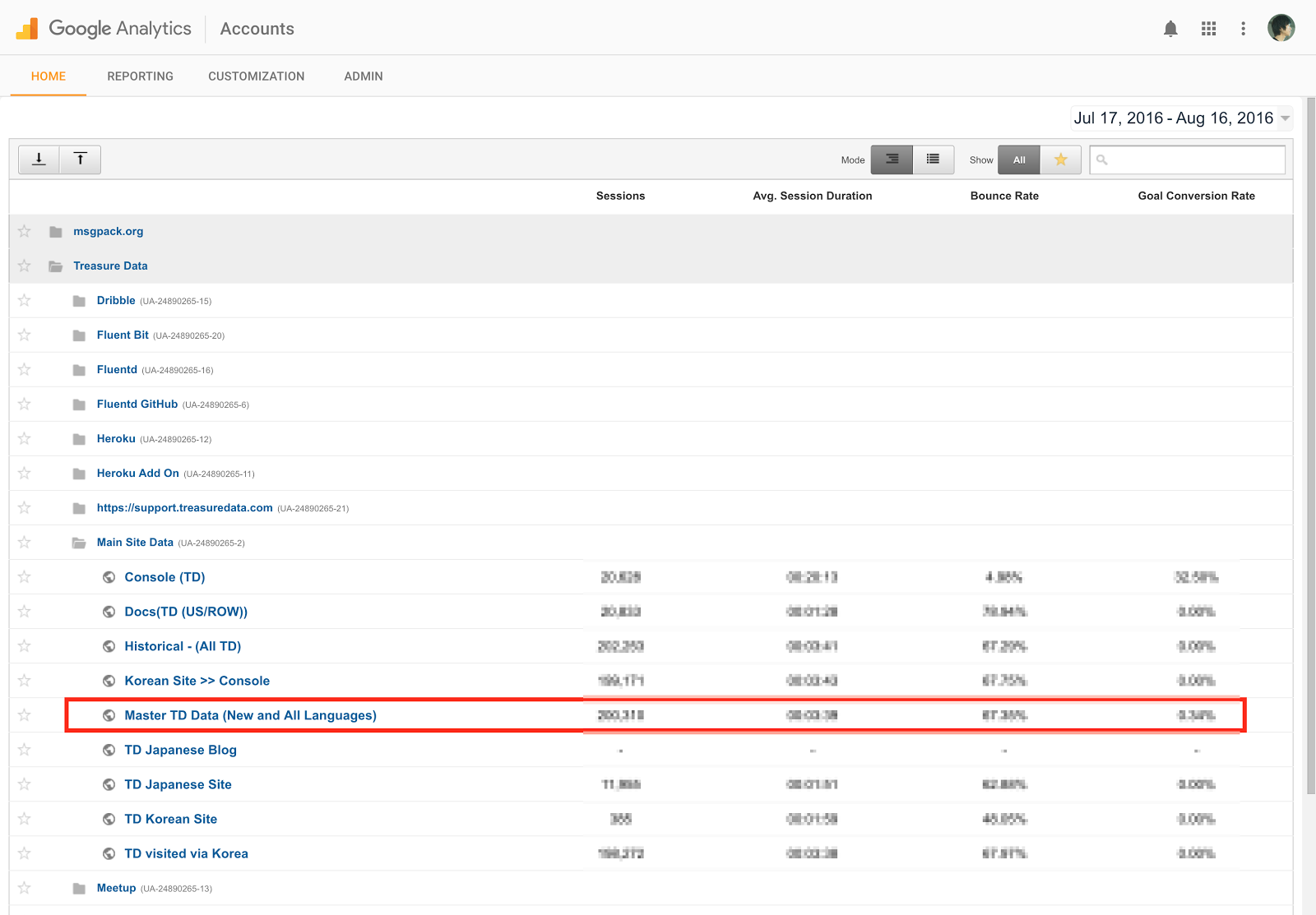Collapse the Main Site Data folder
Screen dimensions: 1316x915
click(79, 543)
